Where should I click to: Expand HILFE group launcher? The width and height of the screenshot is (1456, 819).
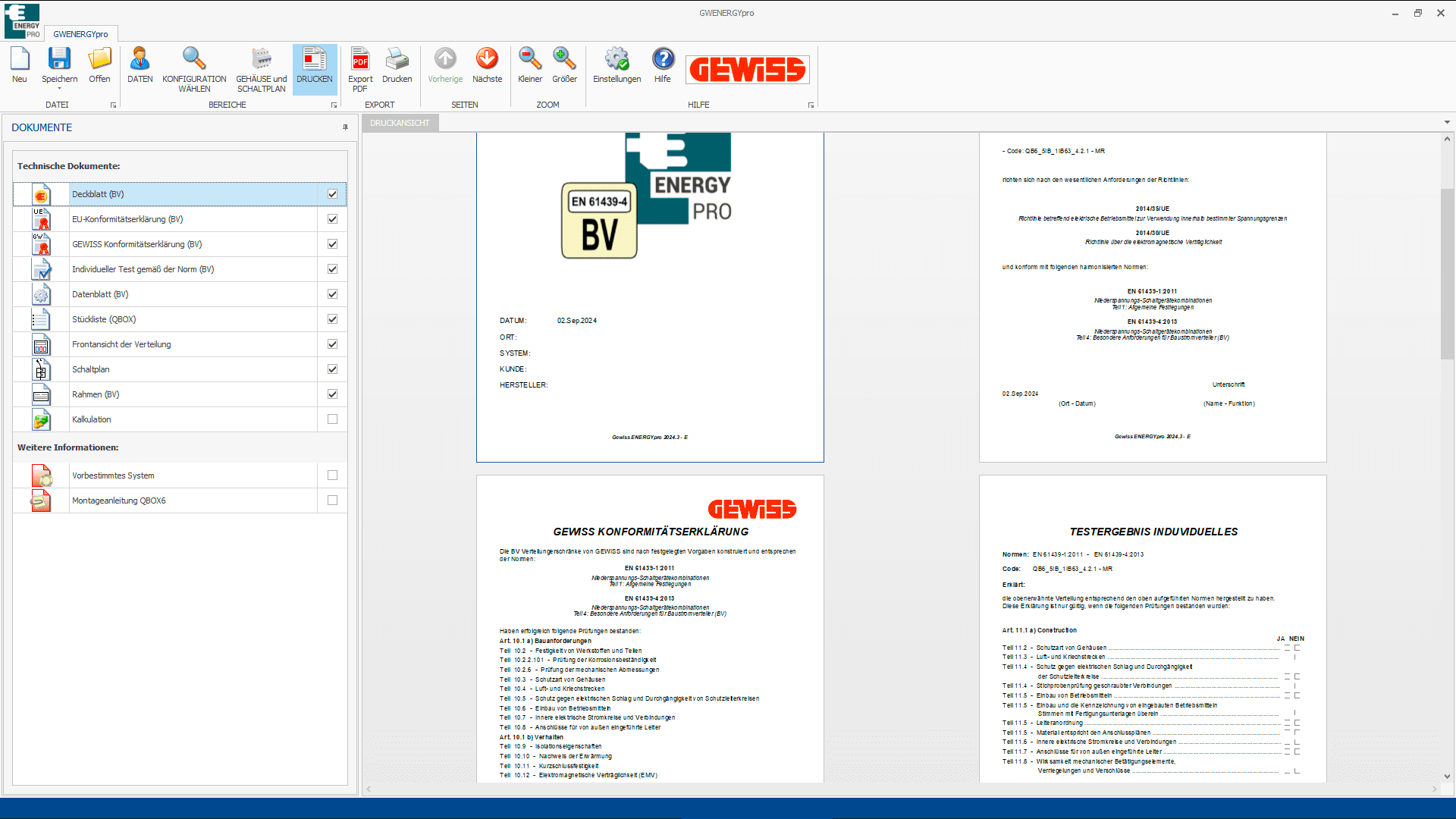click(x=811, y=105)
